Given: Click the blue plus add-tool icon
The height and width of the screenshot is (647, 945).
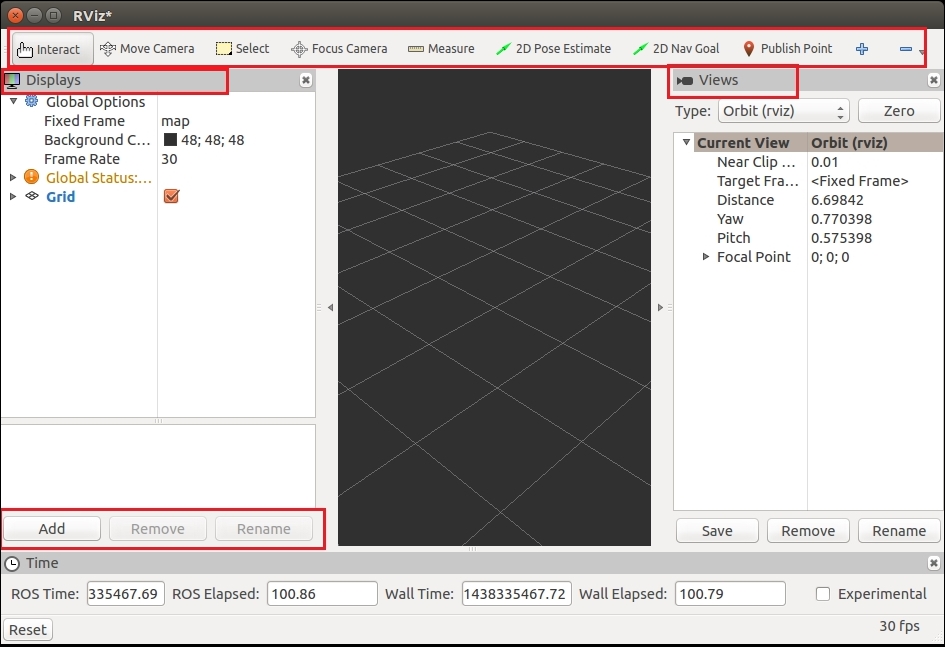Looking at the screenshot, I should pyautogui.click(x=862, y=49).
